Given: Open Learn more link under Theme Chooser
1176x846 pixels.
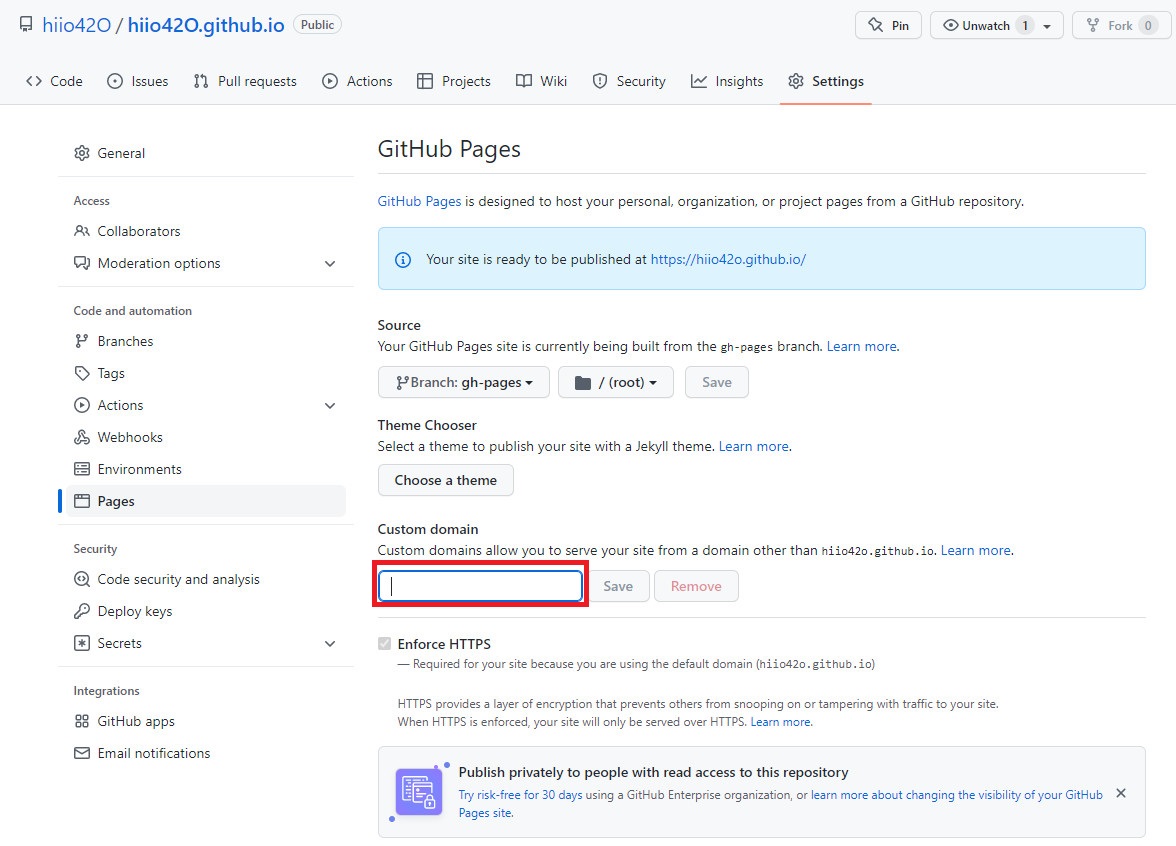Looking at the screenshot, I should [753, 446].
